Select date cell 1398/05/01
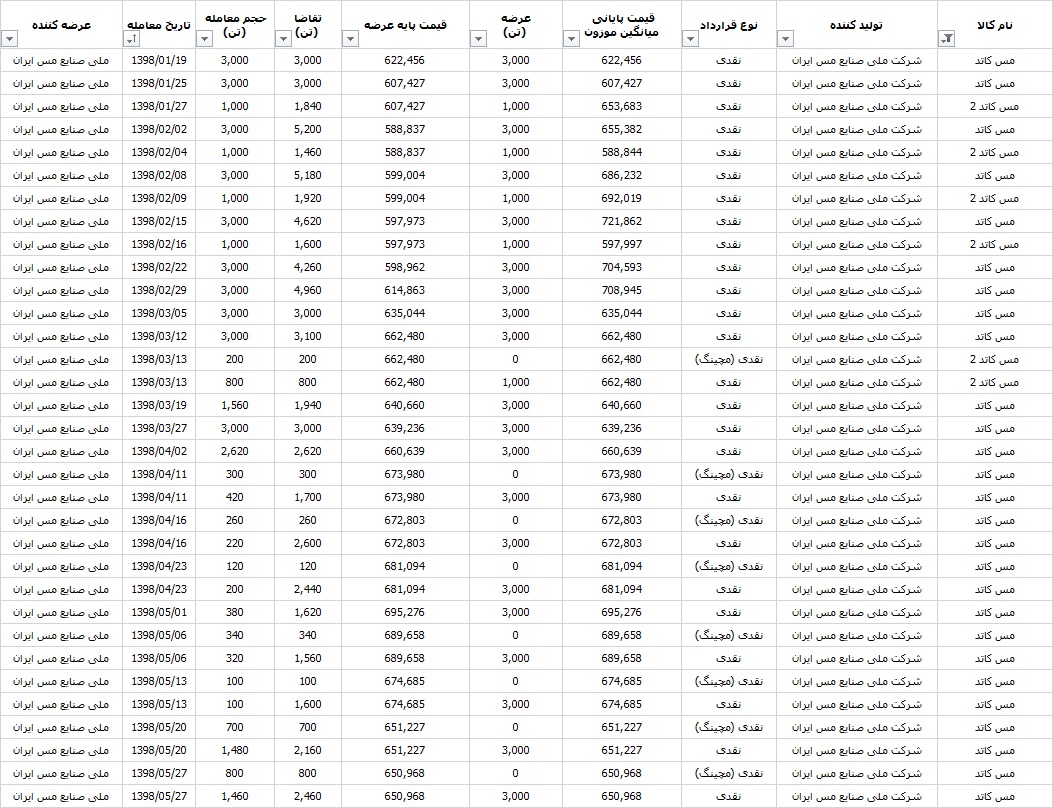The height and width of the screenshot is (808, 1053). (x=158, y=613)
